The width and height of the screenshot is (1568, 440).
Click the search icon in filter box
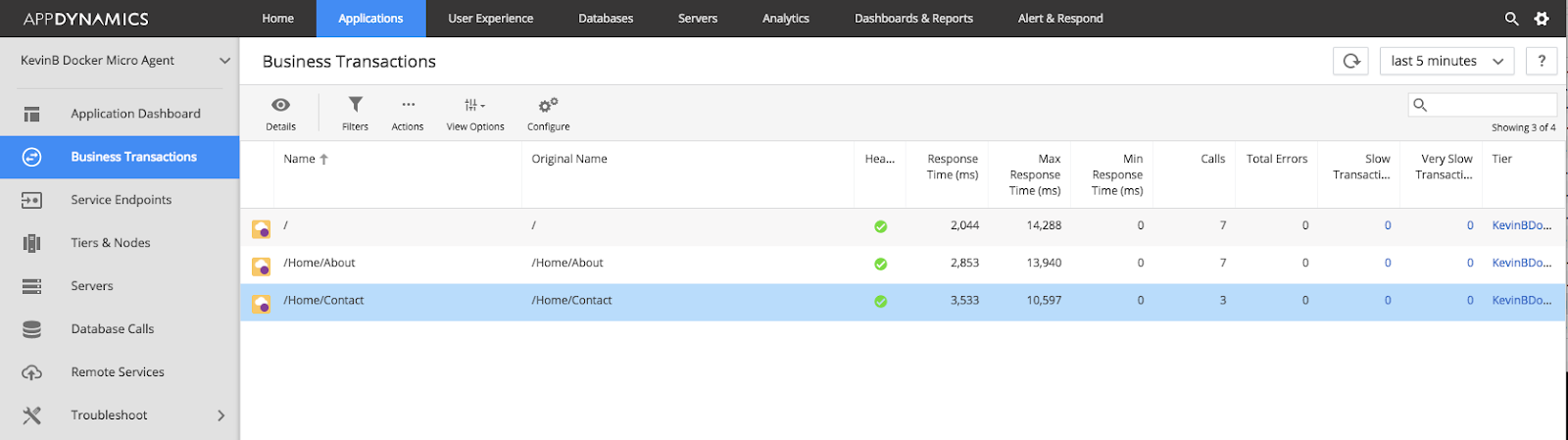click(1420, 105)
